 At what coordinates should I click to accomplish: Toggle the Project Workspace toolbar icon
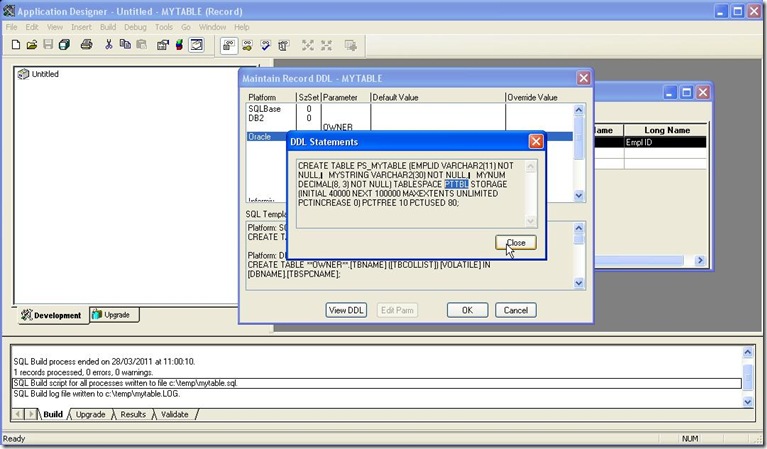[x=196, y=45]
